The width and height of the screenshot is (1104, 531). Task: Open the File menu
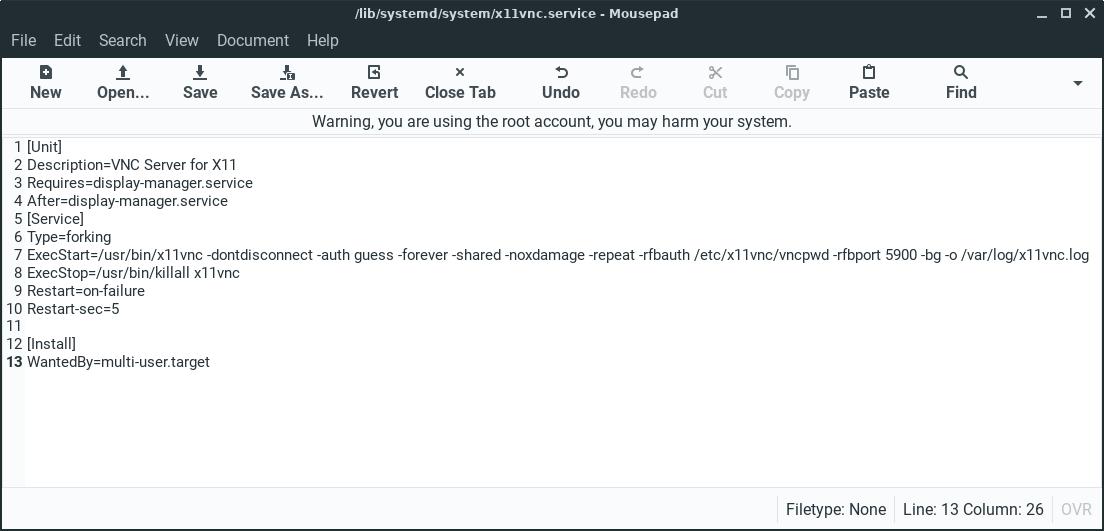coord(23,40)
